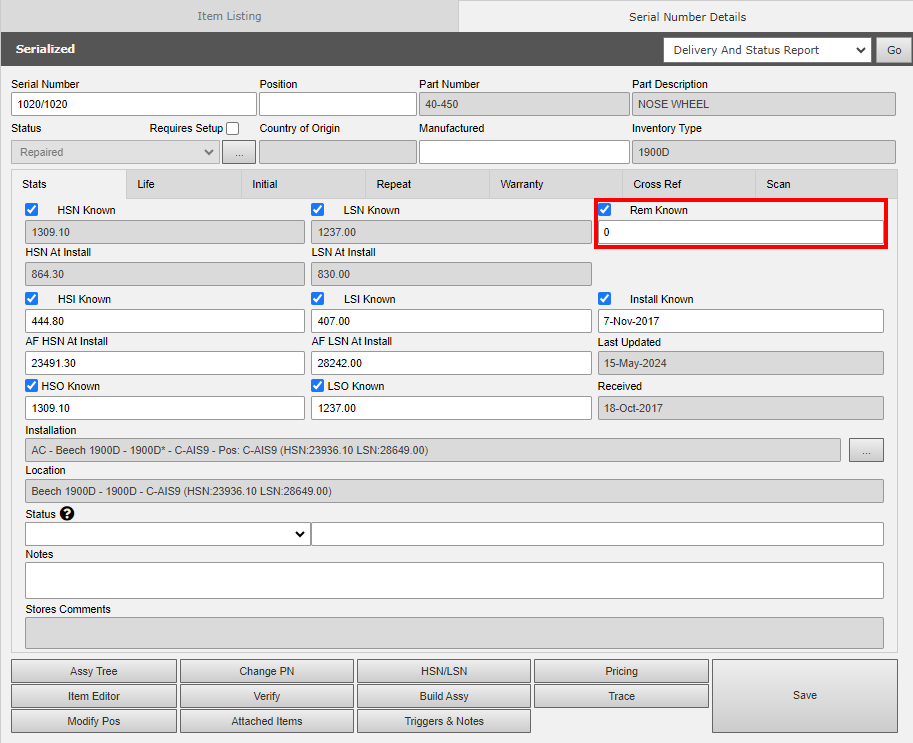This screenshot has width=913, height=743.
Task: Switch to the Item Listing tab
Action: pos(229,16)
